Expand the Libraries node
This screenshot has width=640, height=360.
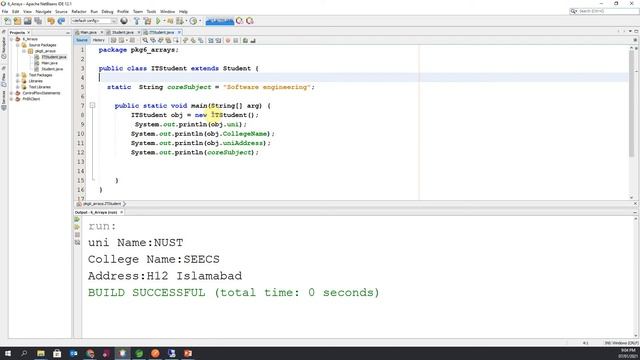point(18,81)
